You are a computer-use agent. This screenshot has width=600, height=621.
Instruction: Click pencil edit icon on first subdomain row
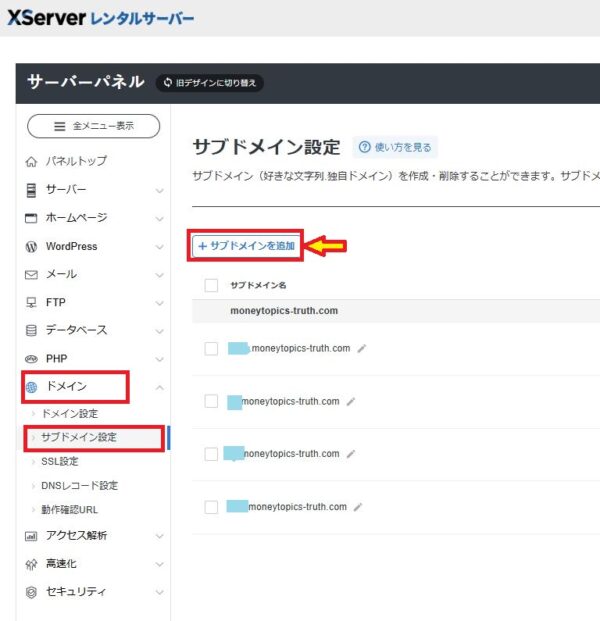[362, 349]
